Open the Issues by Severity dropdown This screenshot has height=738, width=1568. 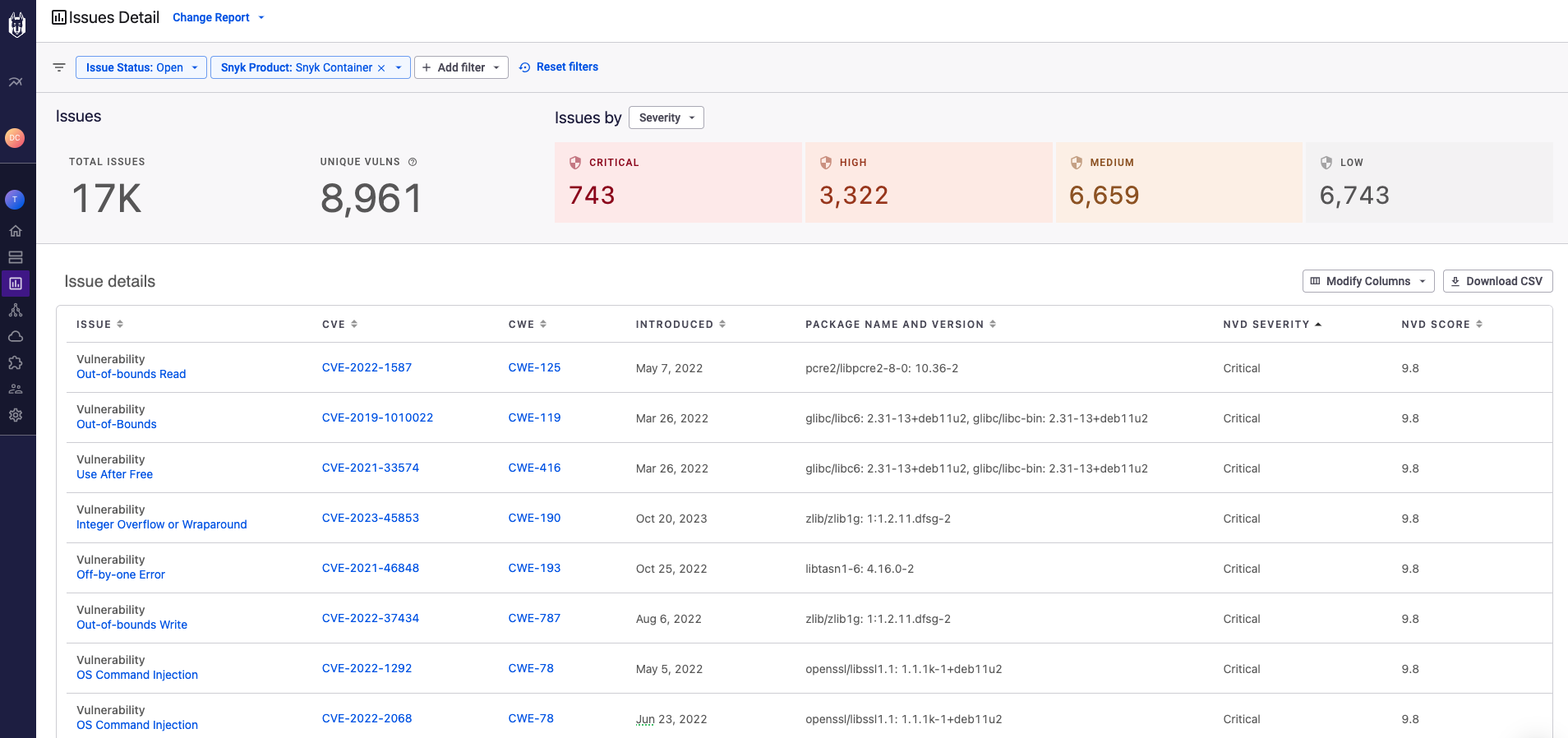[666, 118]
